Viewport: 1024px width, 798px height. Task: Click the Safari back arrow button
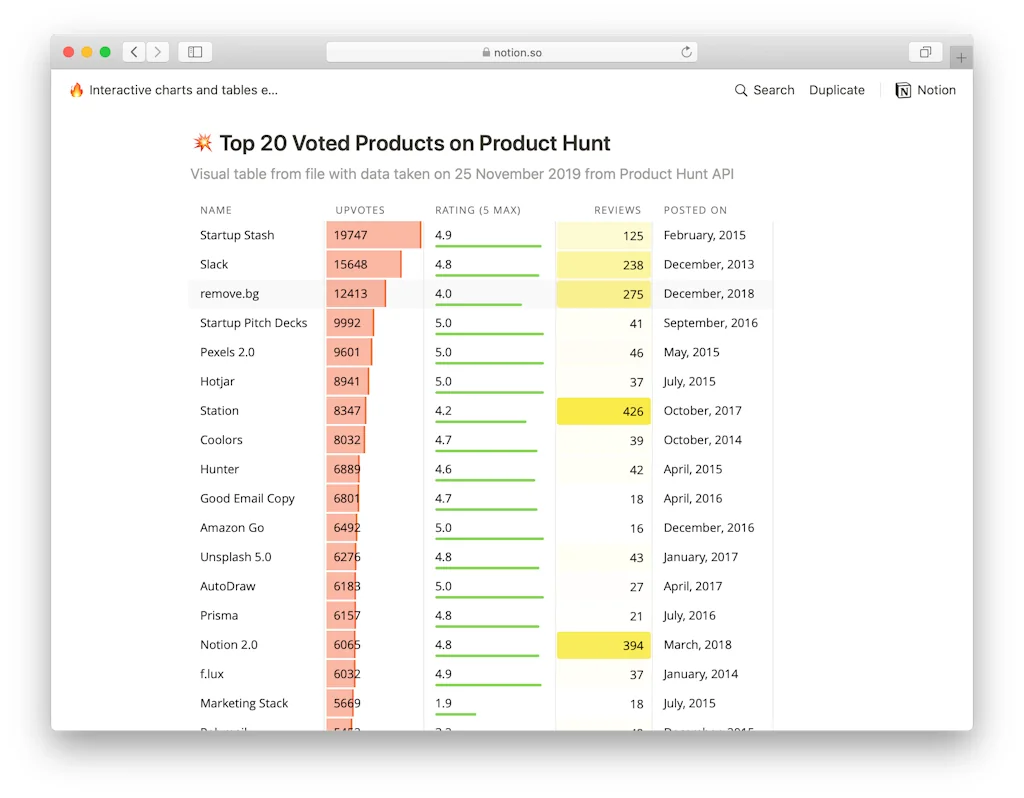pos(134,52)
